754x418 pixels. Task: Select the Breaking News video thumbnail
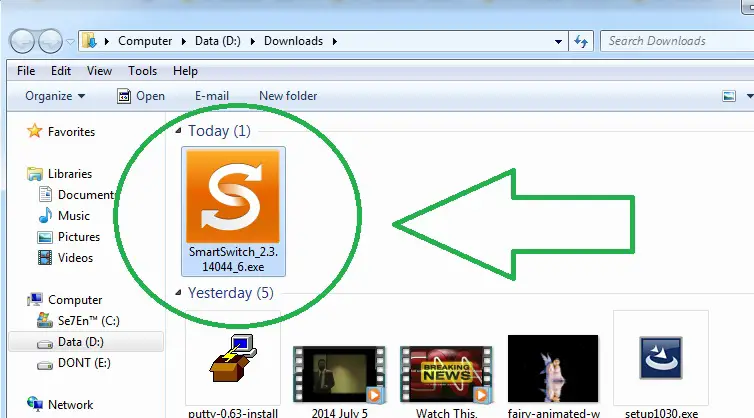(x=446, y=374)
